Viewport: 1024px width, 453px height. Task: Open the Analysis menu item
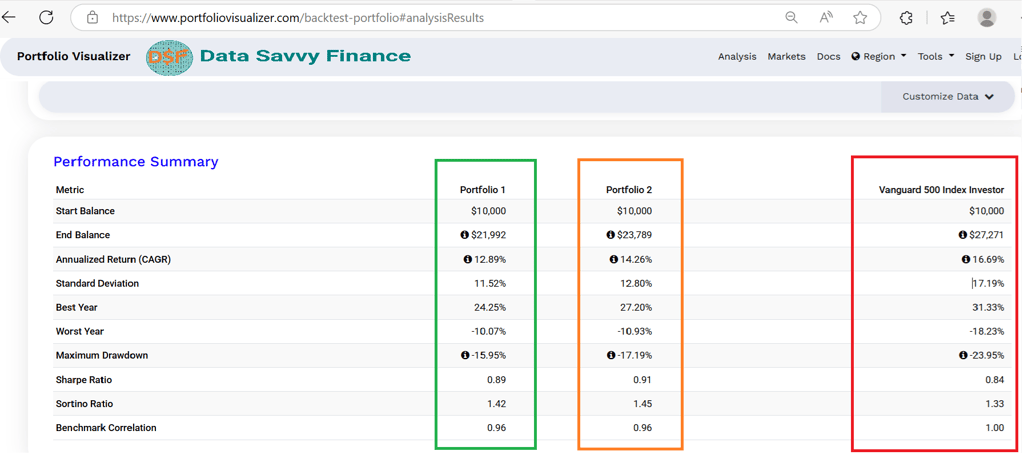coord(737,57)
